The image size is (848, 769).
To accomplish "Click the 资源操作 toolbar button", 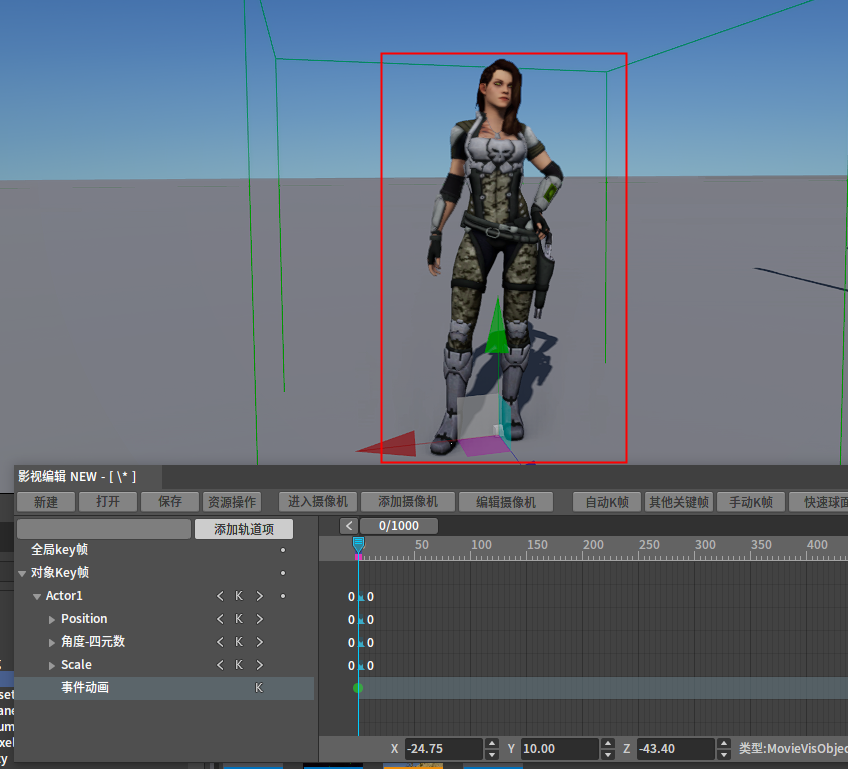I will point(230,502).
